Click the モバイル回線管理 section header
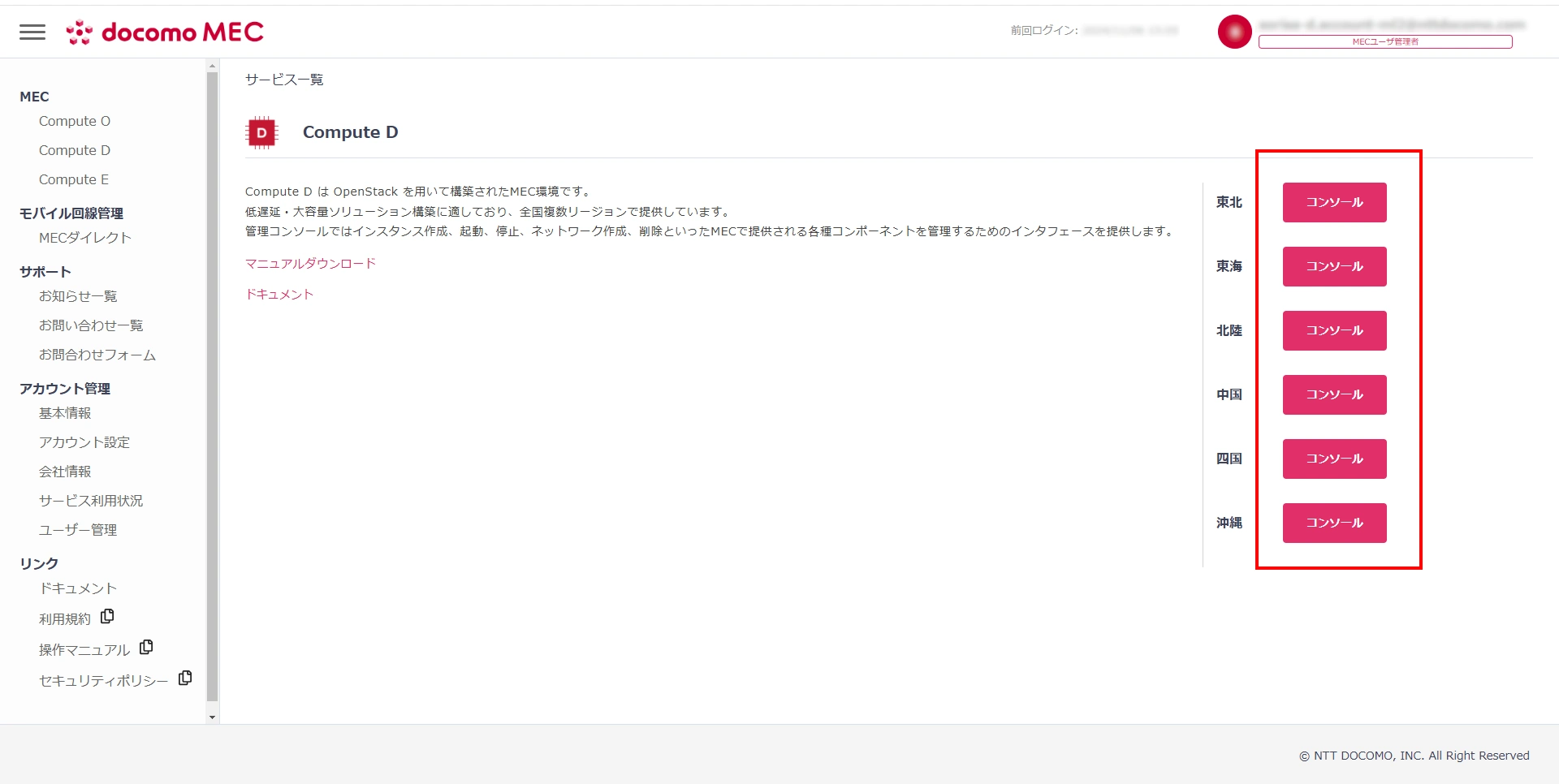Image resolution: width=1559 pixels, height=784 pixels. pyautogui.click(x=71, y=213)
